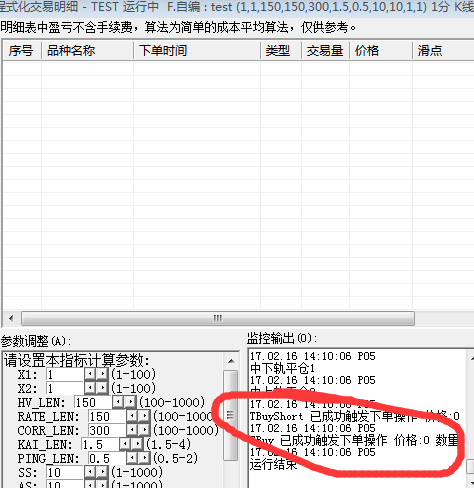
Task: Increase SS with its right arrow
Action: pos(102,472)
